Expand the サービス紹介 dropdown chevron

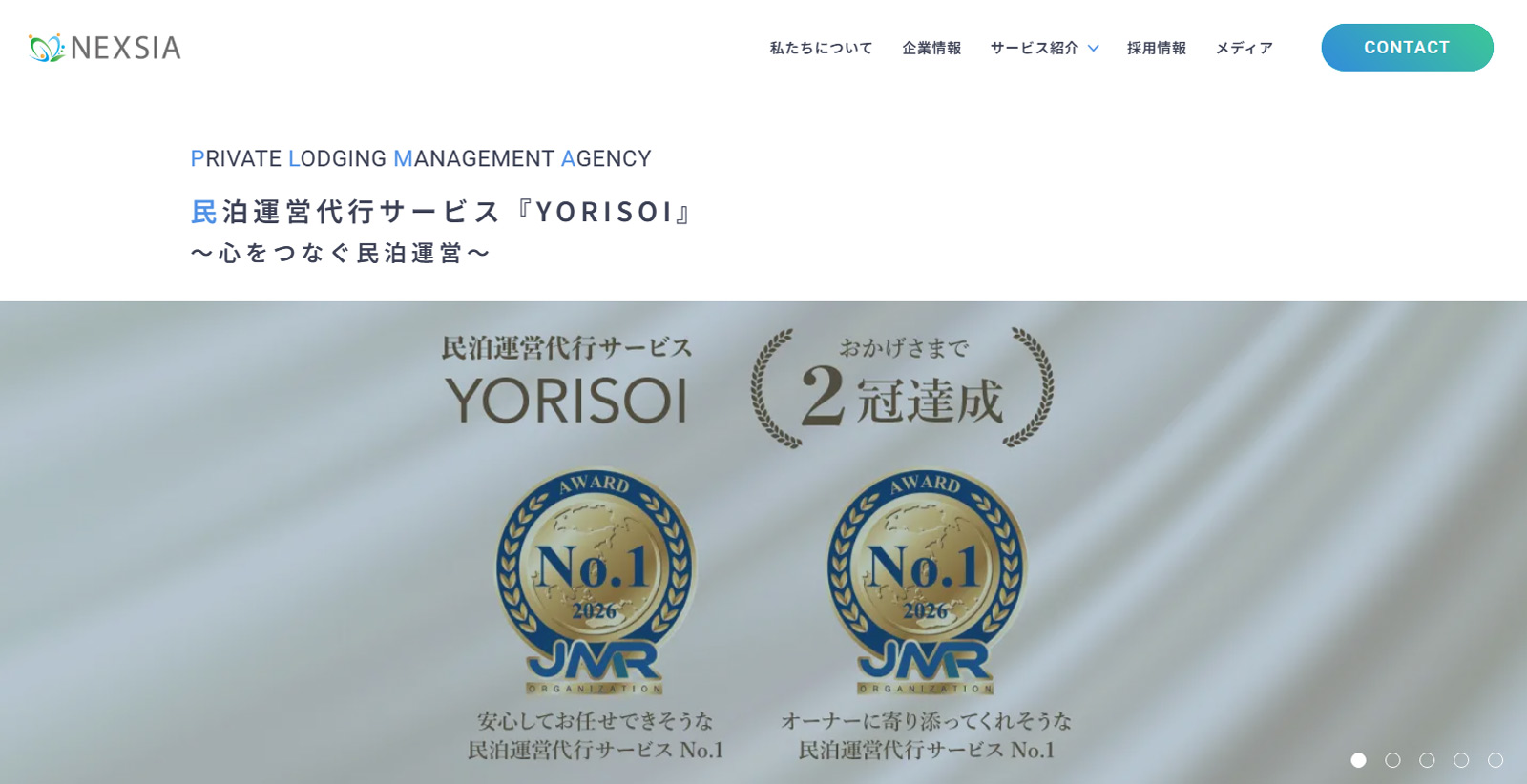point(1094,48)
